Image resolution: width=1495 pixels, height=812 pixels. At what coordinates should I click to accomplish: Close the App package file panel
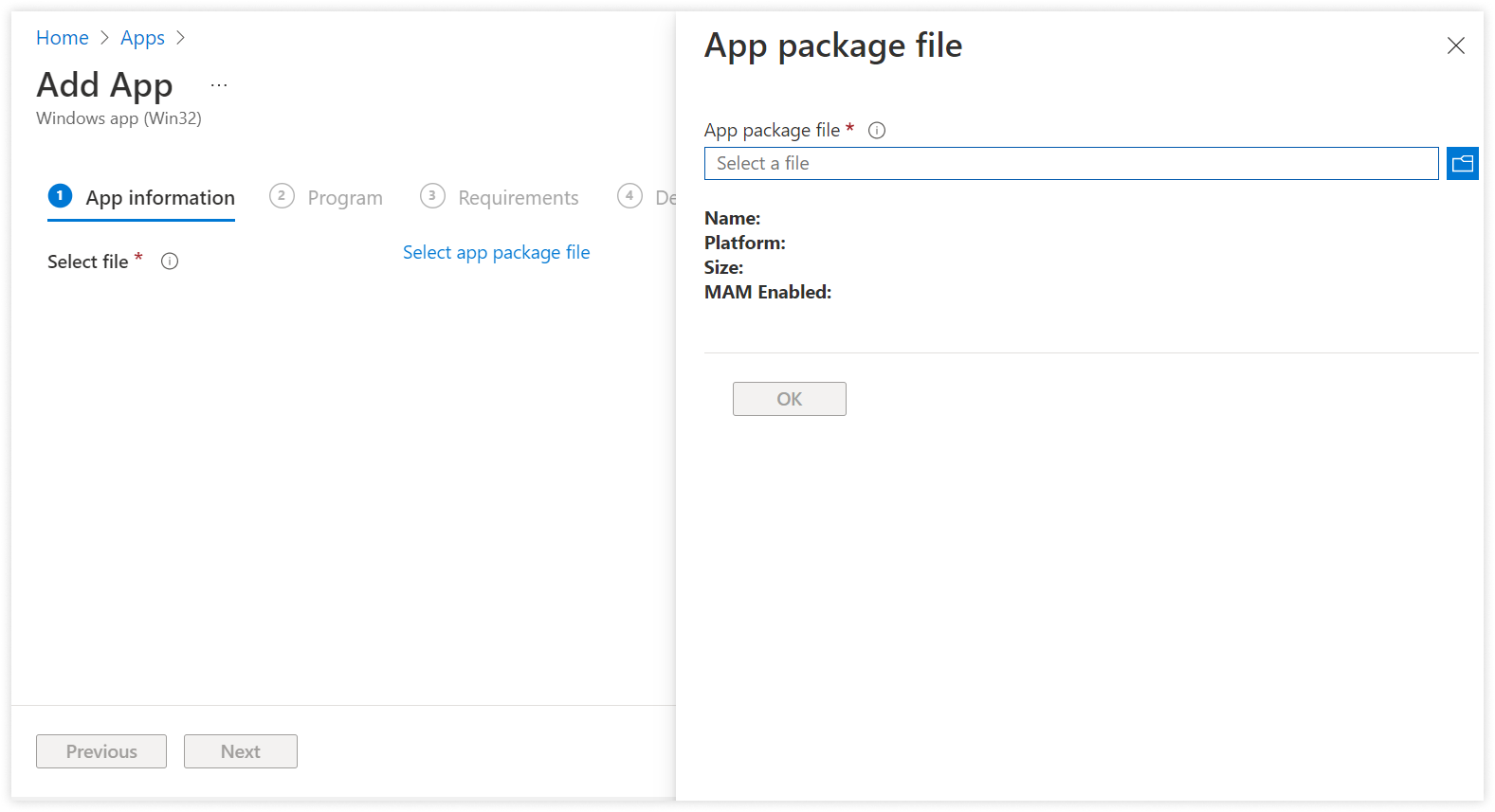[1455, 45]
